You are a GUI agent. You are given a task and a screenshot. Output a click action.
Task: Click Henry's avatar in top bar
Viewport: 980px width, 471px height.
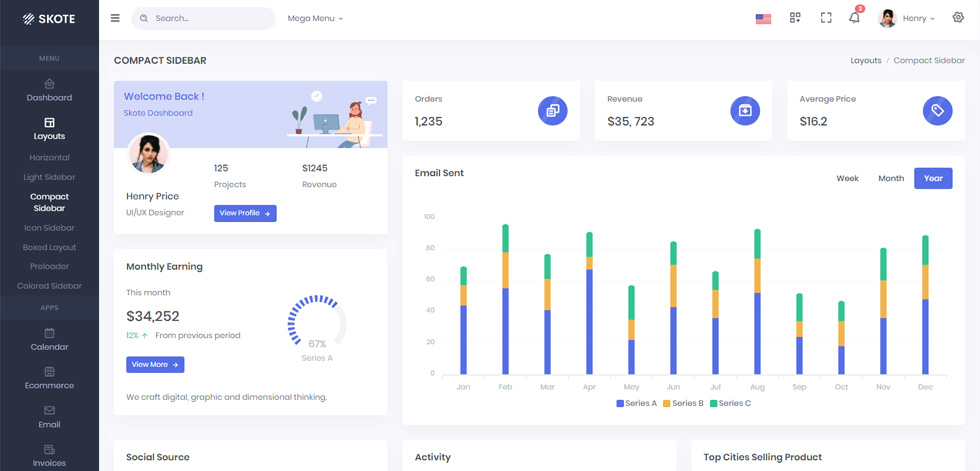(x=888, y=18)
